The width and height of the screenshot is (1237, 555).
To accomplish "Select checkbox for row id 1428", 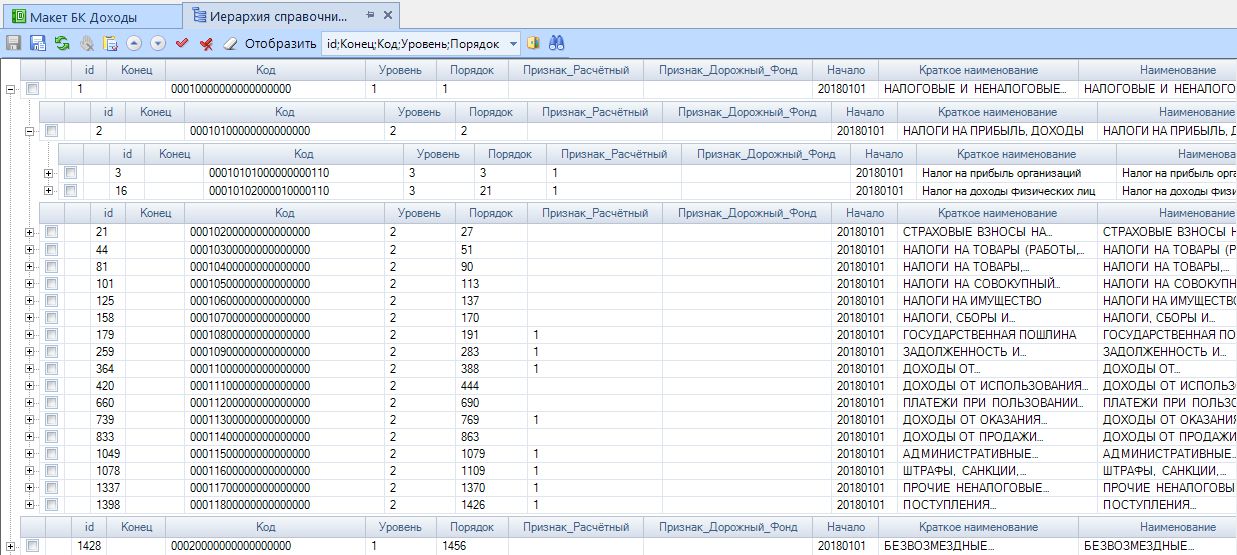I will (33, 546).
